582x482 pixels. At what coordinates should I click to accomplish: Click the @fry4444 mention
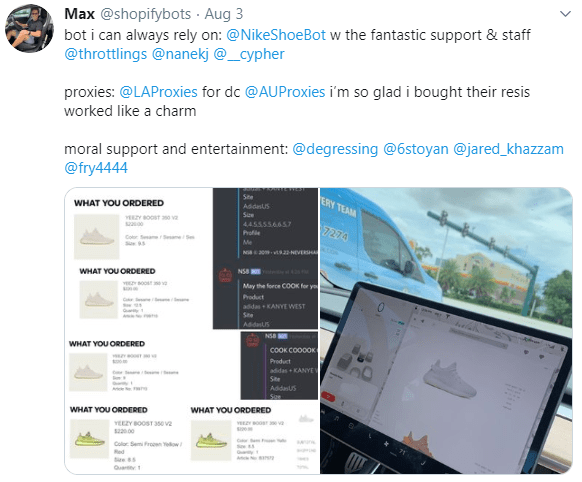(96, 168)
